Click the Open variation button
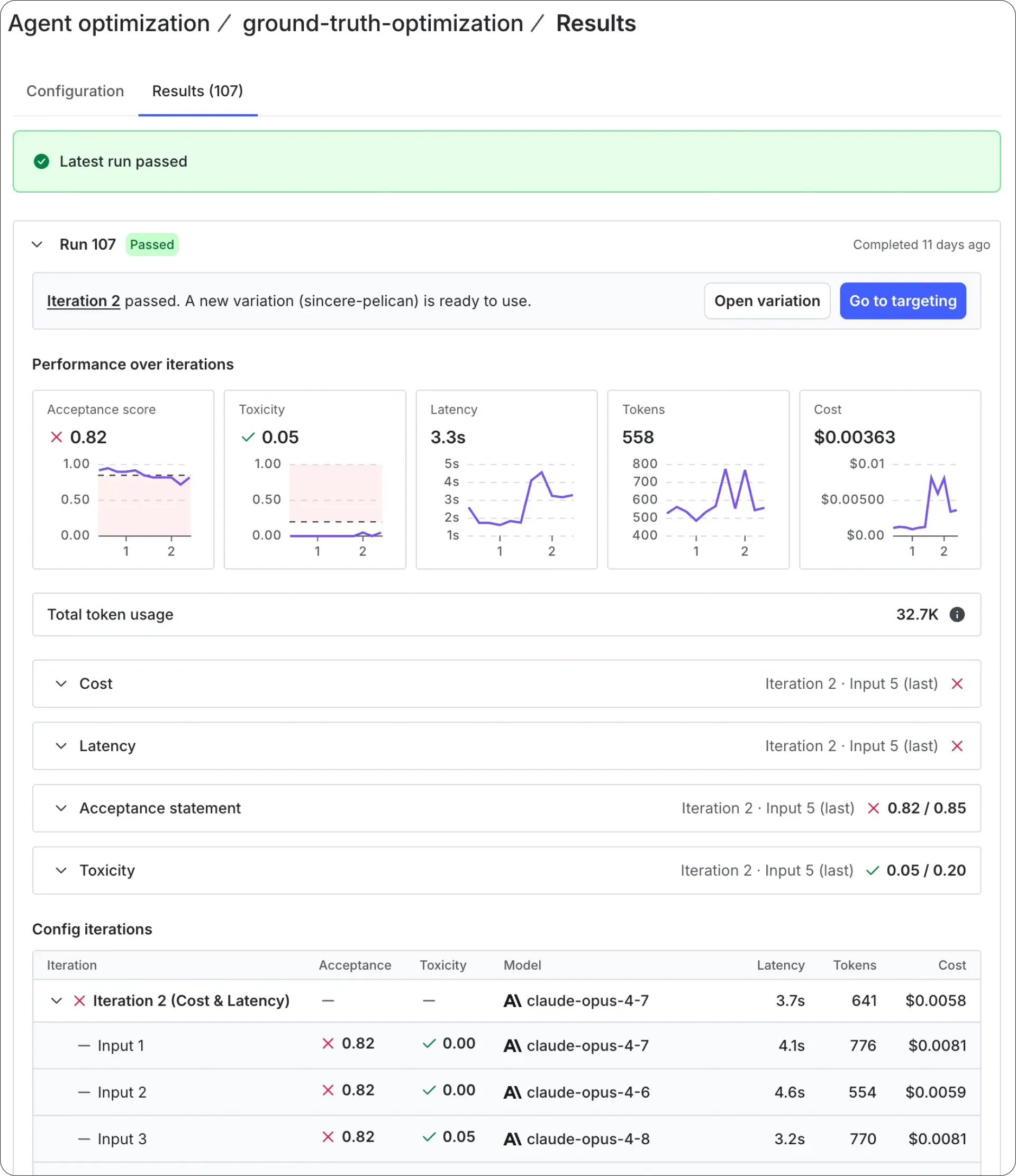Viewport: 1016px width, 1176px height. click(767, 301)
